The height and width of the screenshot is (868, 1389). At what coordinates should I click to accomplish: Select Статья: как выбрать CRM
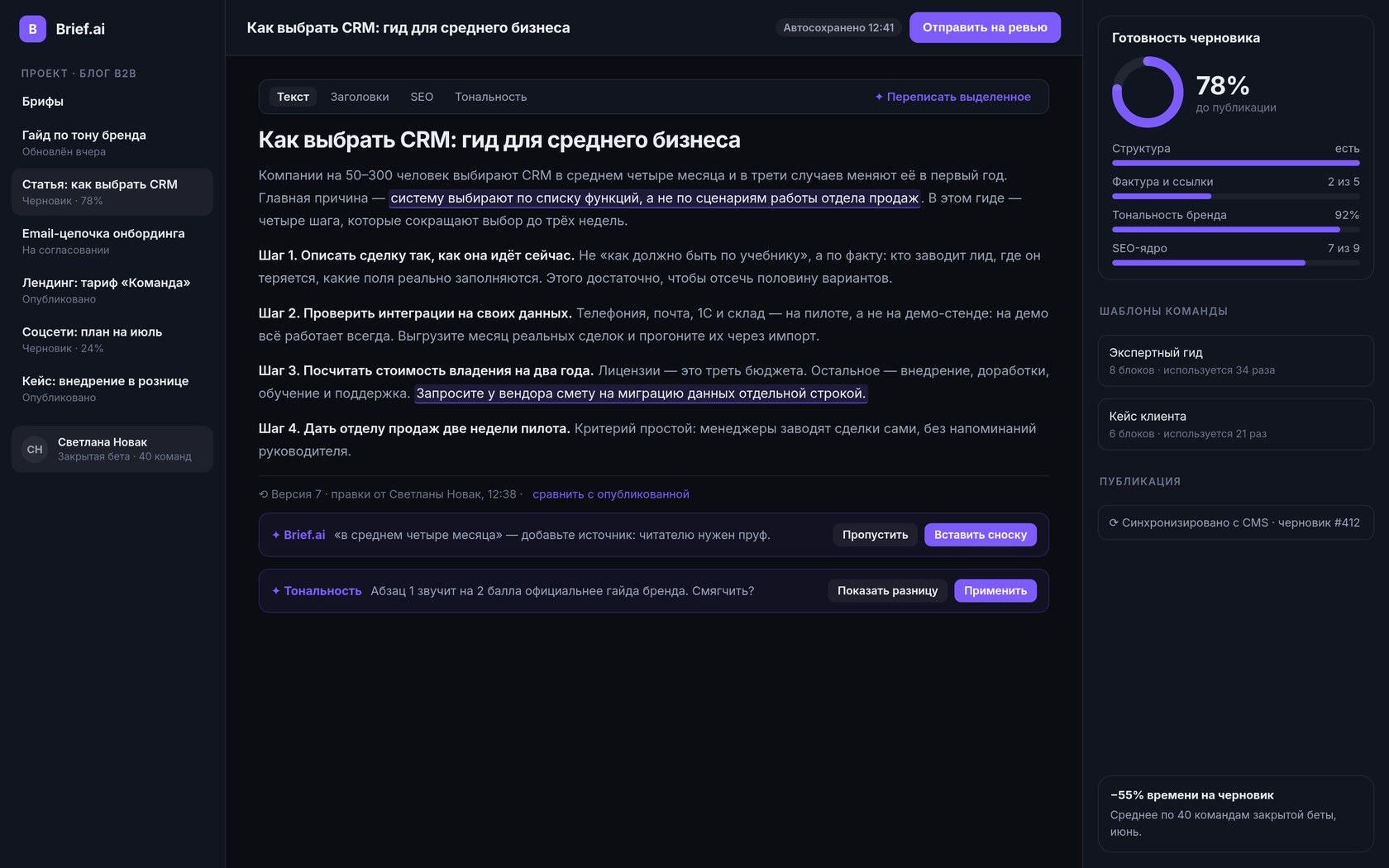coord(112,192)
